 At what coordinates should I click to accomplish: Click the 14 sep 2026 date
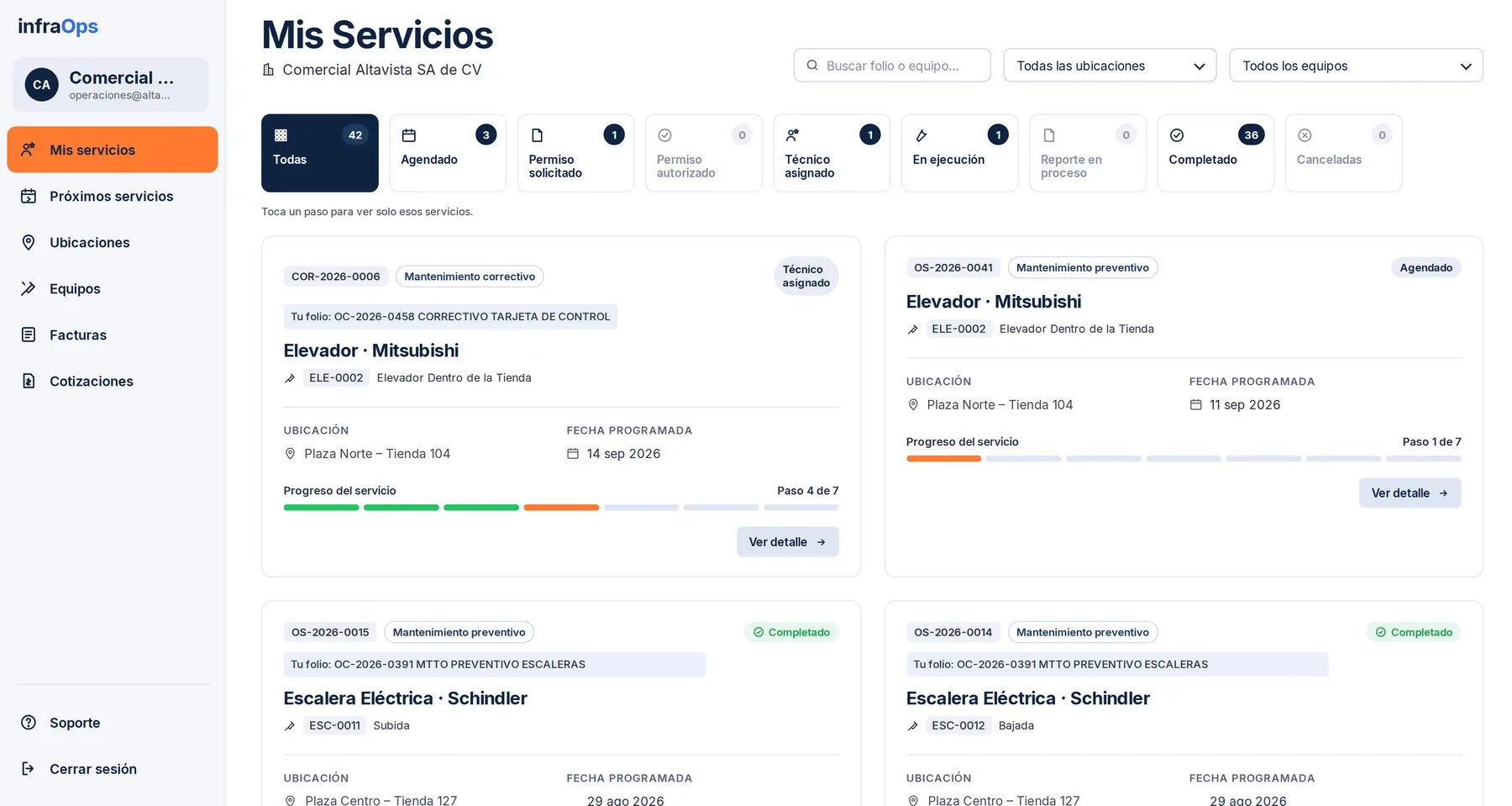pos(624,454)
